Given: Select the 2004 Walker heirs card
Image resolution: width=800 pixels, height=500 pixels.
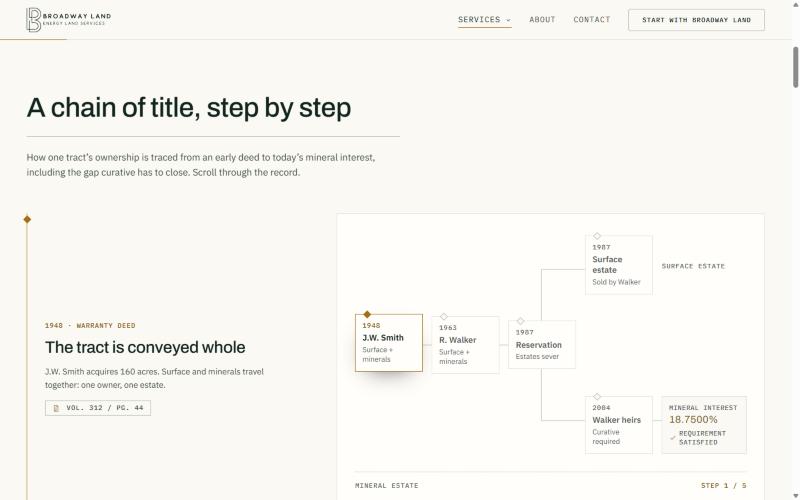Looking at the screenshot, I should [618, 425].
